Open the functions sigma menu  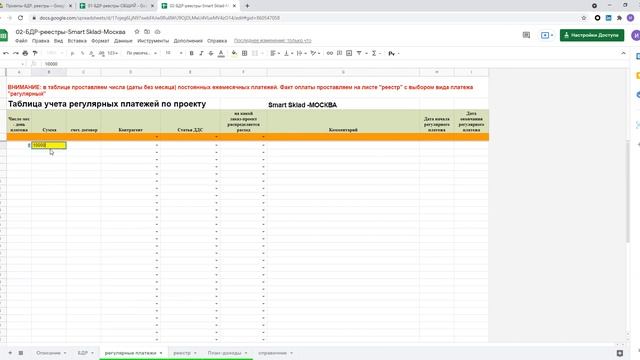pos(374,53)
